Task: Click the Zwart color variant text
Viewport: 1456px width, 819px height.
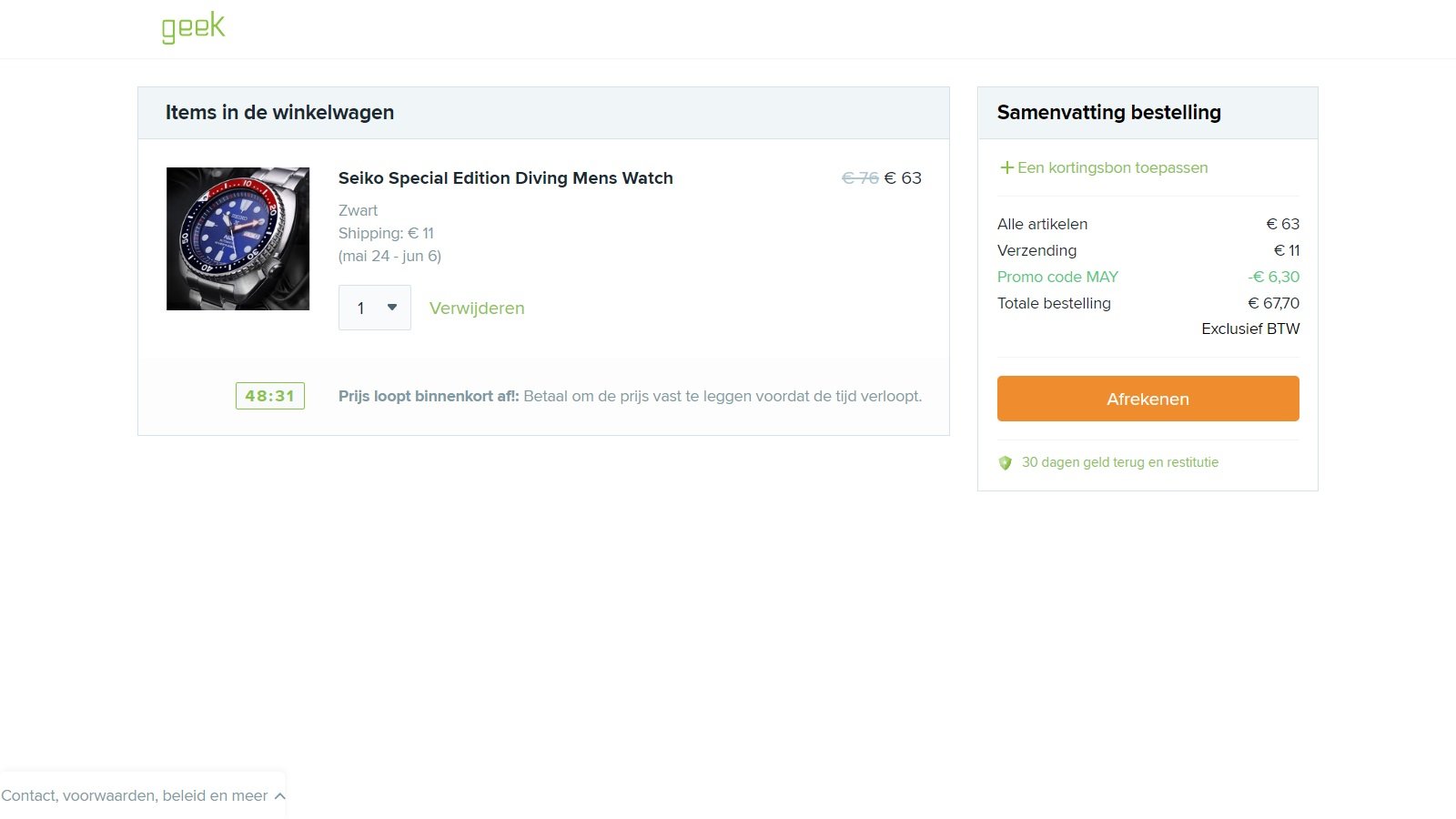Action: 358,210
